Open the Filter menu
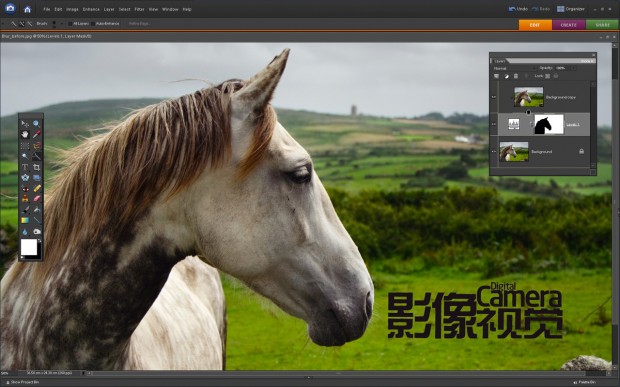 pos(139,9)
